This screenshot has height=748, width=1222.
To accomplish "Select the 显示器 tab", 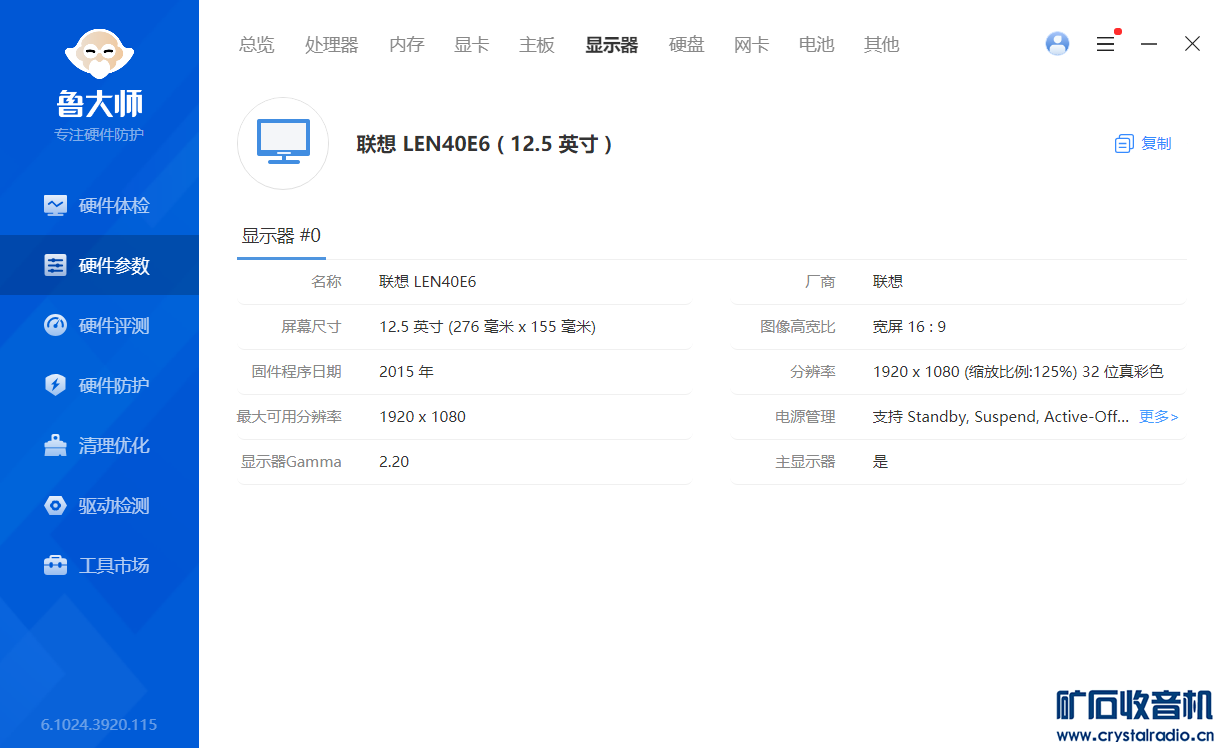I will click(612, 44).
